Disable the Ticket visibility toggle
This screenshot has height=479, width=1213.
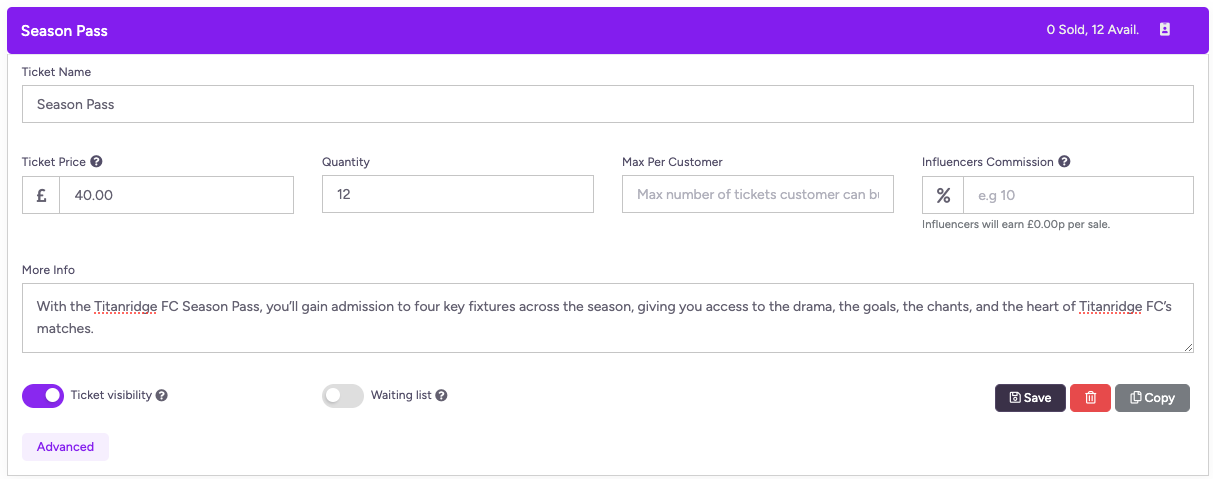(43, 396)
